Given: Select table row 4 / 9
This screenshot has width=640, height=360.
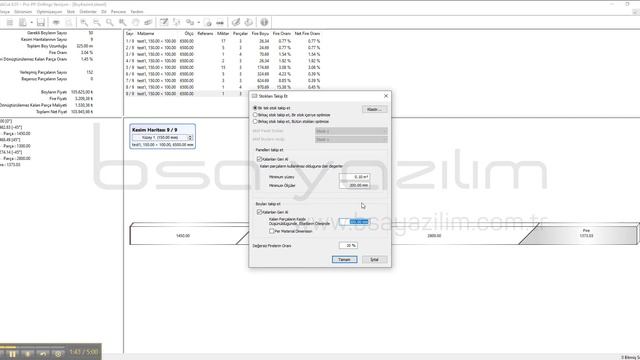Looking at the screenshot, I should [223, 61].
